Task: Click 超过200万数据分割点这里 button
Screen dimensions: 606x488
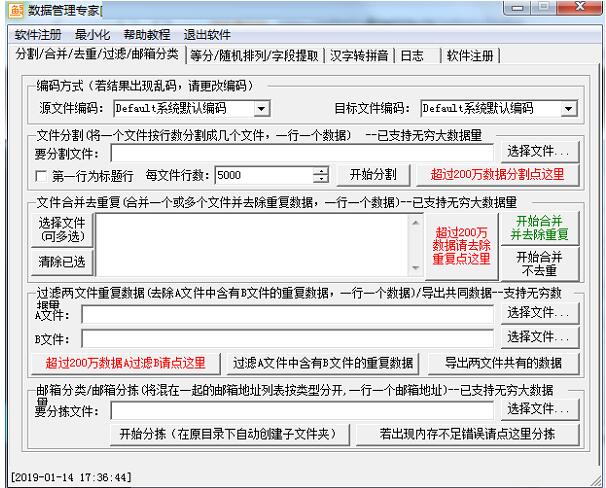Action: [x=497, y=175]
